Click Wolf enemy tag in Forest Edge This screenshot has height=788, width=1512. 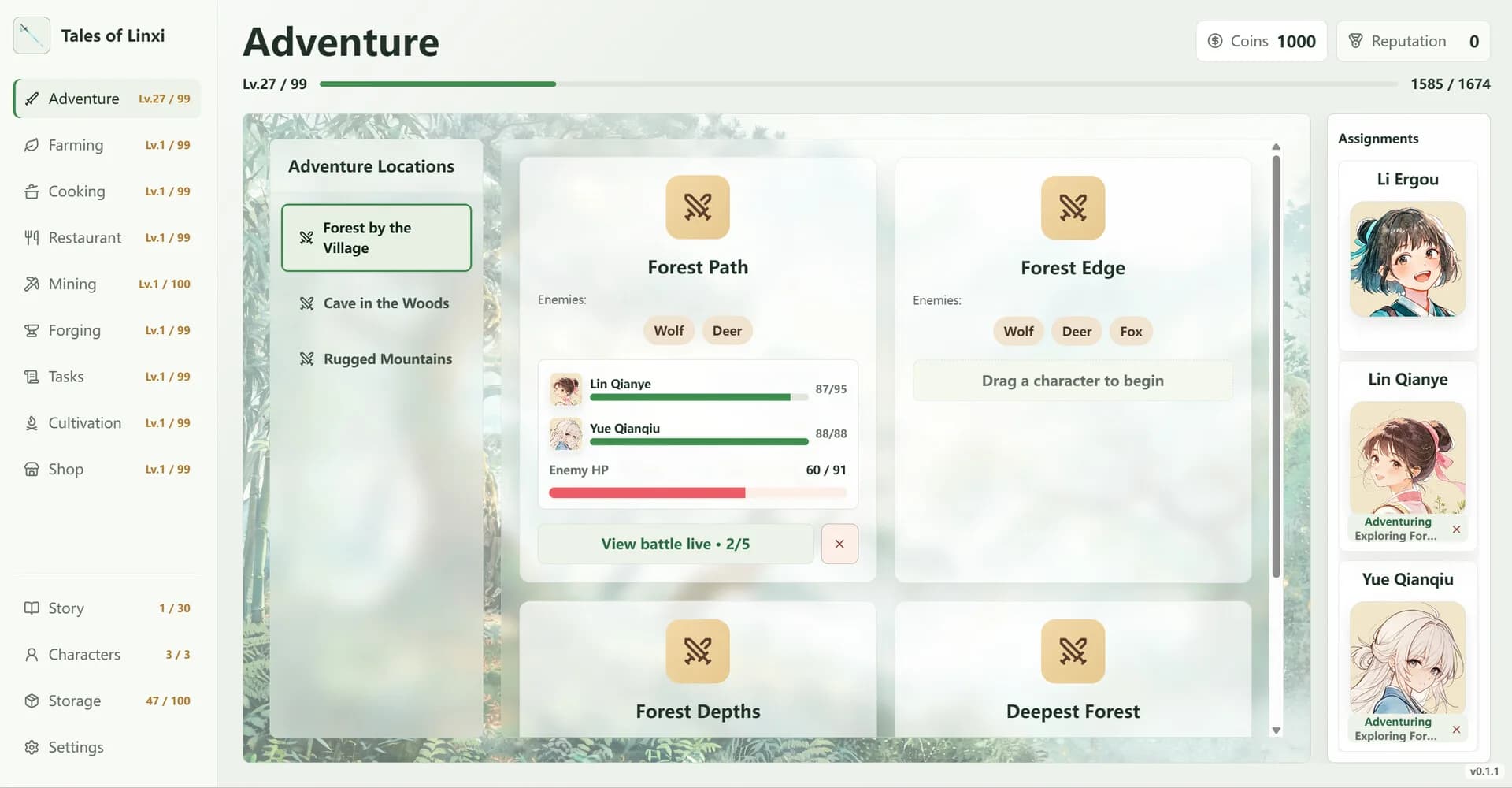pos(1018,332)
